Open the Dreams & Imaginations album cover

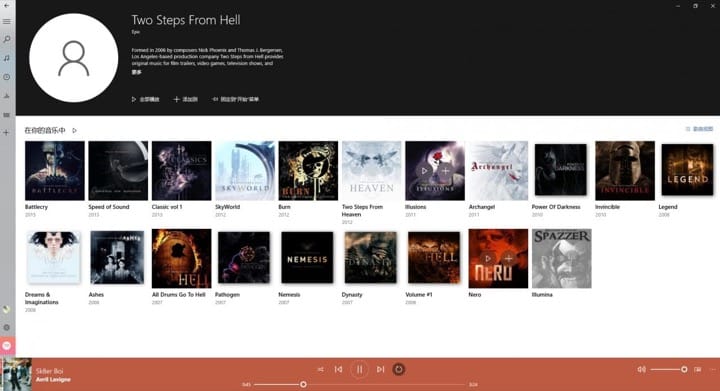pyautogui.click(x=54, y=257)
